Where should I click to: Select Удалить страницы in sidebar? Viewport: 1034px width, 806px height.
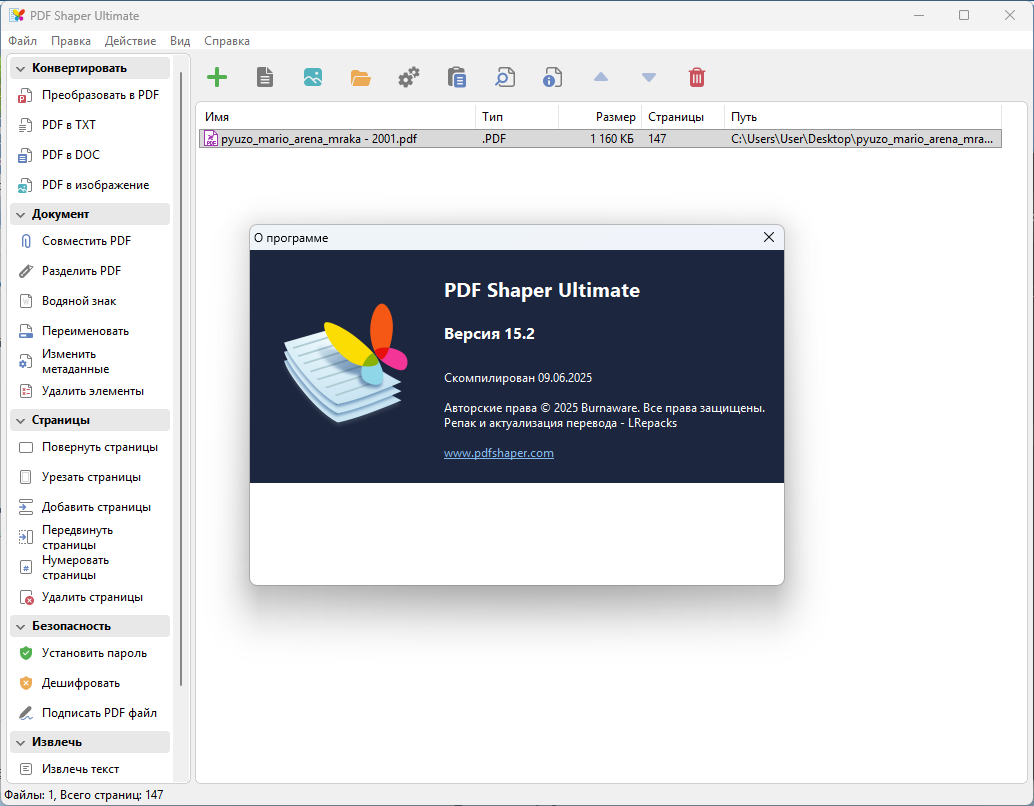(x=90, y=597)
